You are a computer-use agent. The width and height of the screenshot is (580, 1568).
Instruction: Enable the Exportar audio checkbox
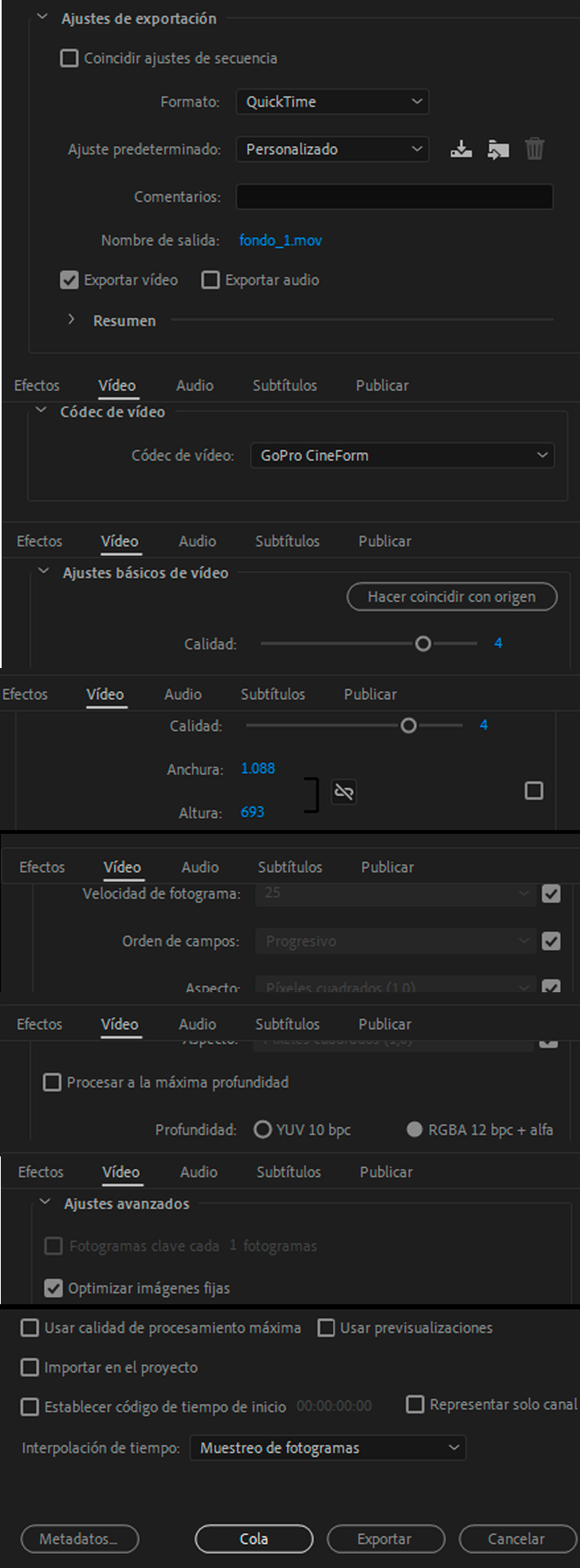(210, 279)
